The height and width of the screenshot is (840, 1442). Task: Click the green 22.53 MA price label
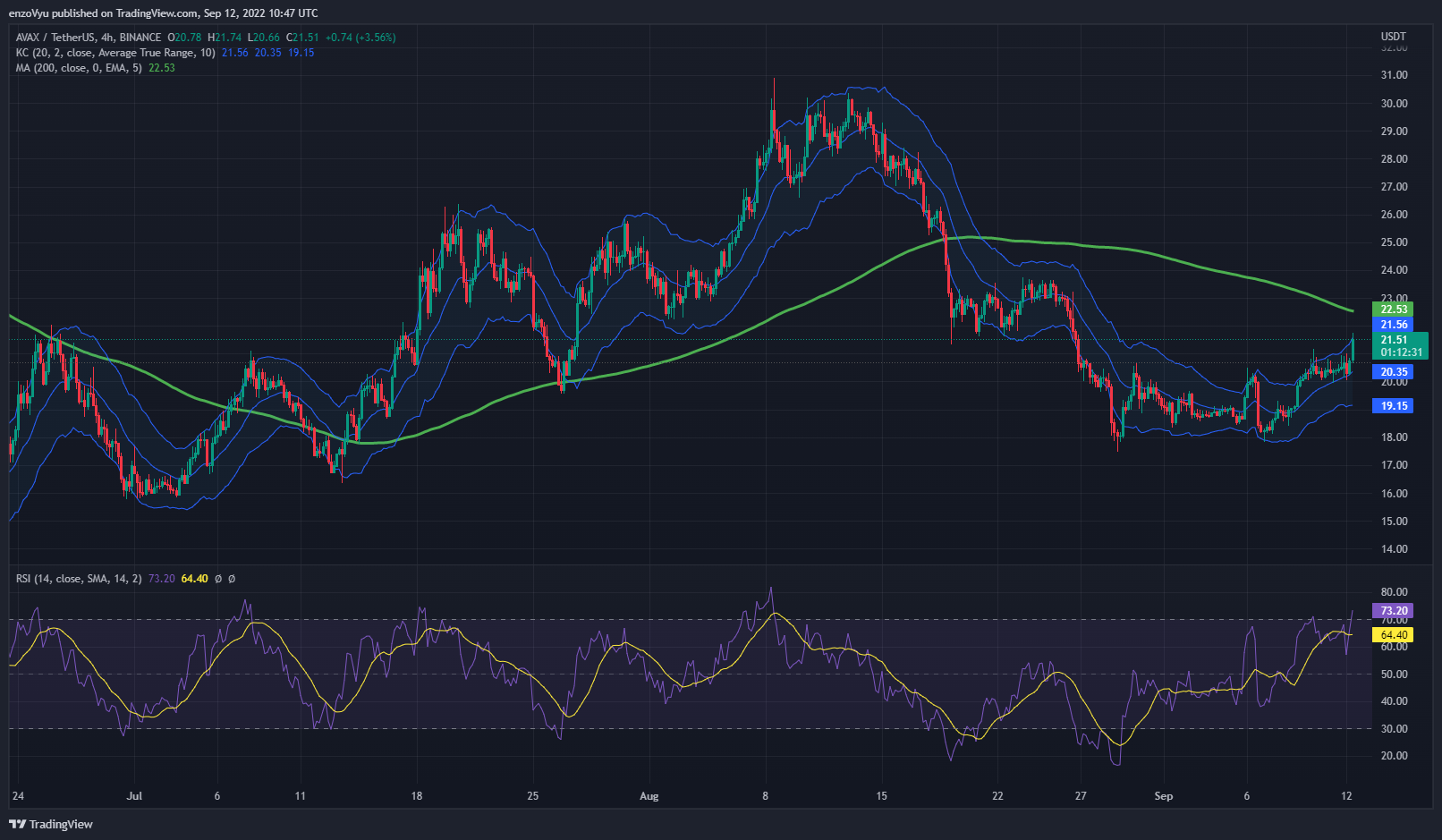point(1393,310)
